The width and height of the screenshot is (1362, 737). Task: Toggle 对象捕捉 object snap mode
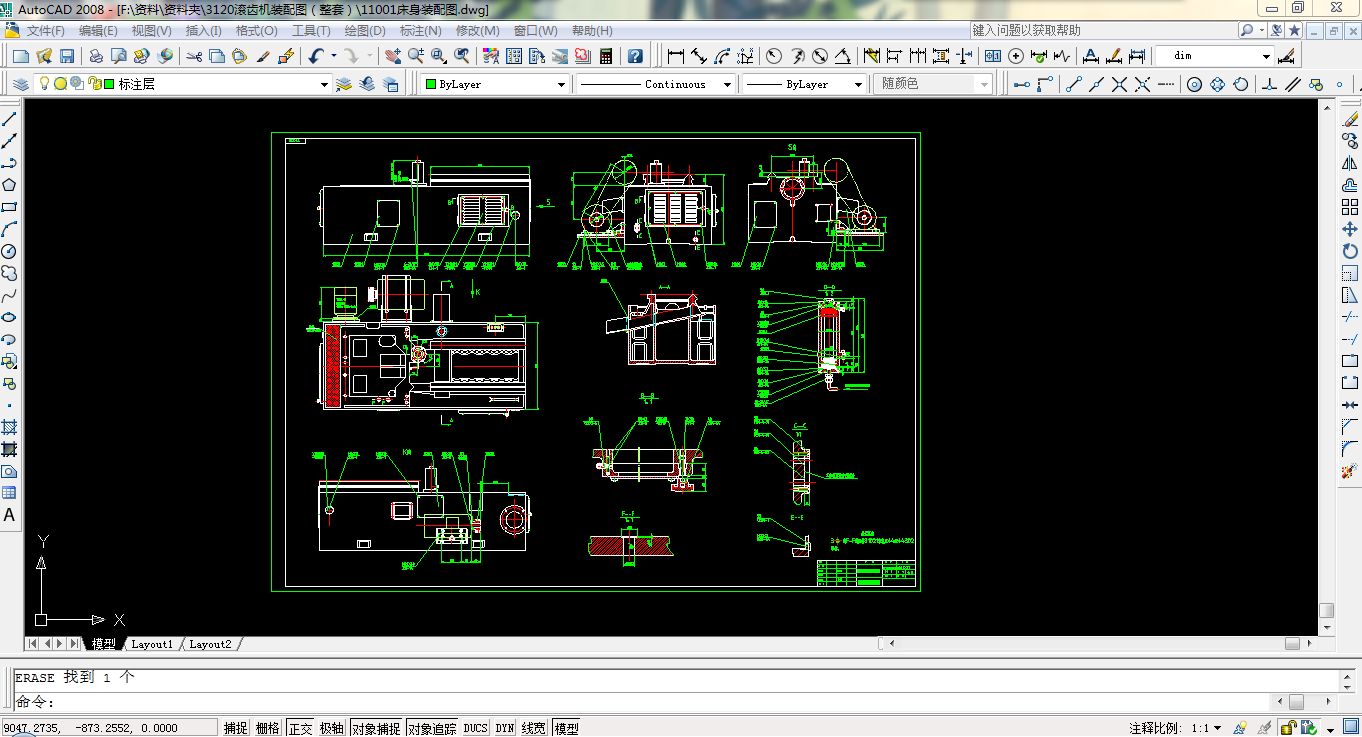click(x=376, y=728)
